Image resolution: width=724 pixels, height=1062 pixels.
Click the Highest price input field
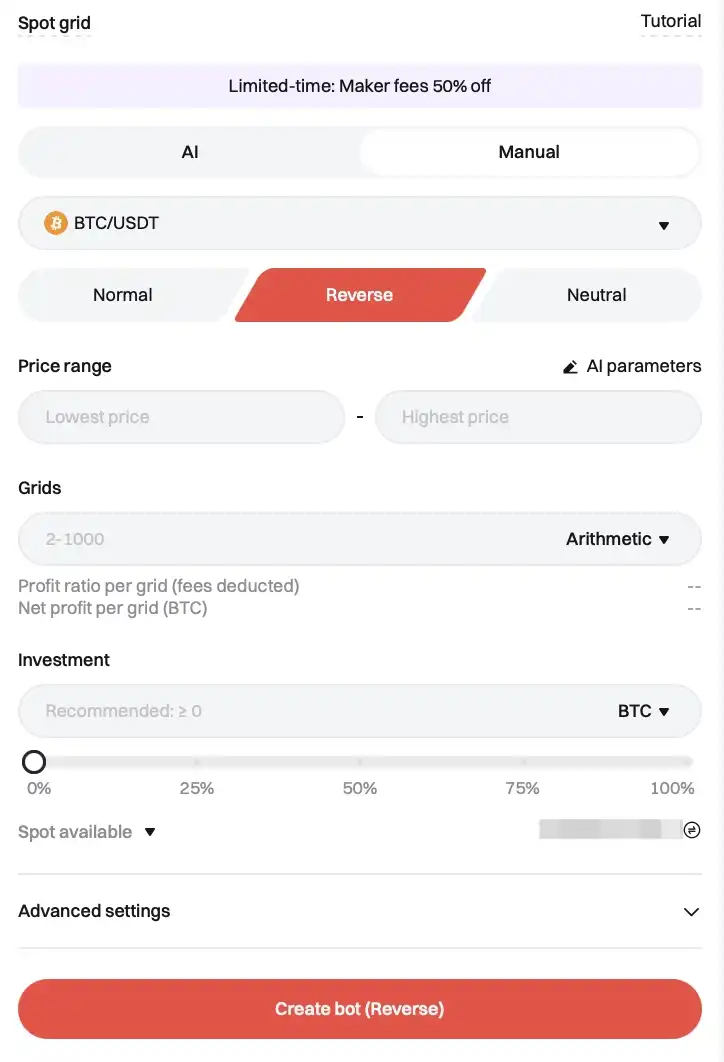[x=538, y=417]
